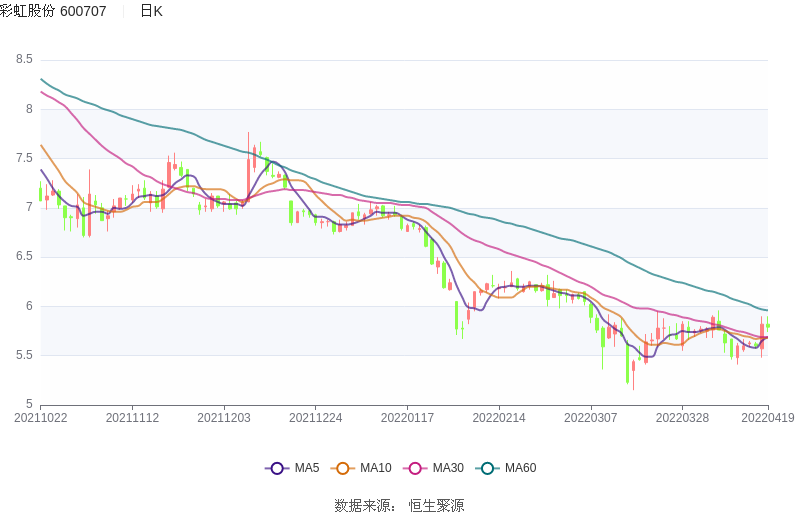Toggle MA30 line in legend

[415, 468]
